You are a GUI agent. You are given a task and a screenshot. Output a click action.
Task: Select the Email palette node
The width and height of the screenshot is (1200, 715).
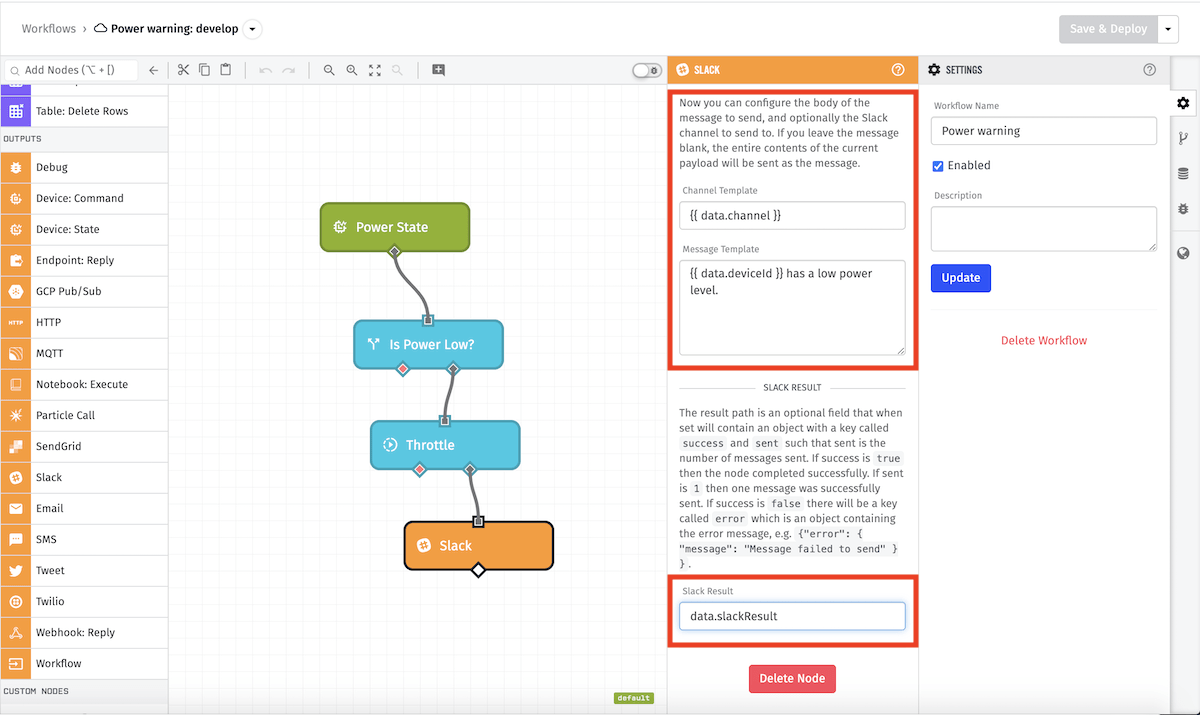click(x=84, y=508)
